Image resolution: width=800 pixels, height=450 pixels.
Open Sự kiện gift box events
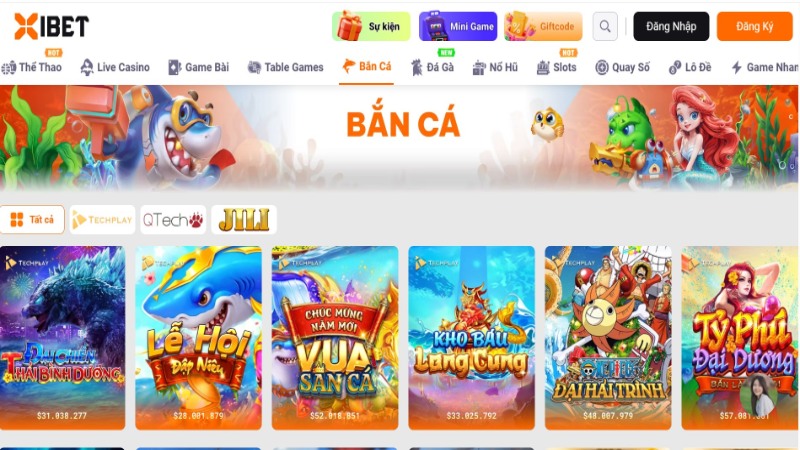coord(371,26)
